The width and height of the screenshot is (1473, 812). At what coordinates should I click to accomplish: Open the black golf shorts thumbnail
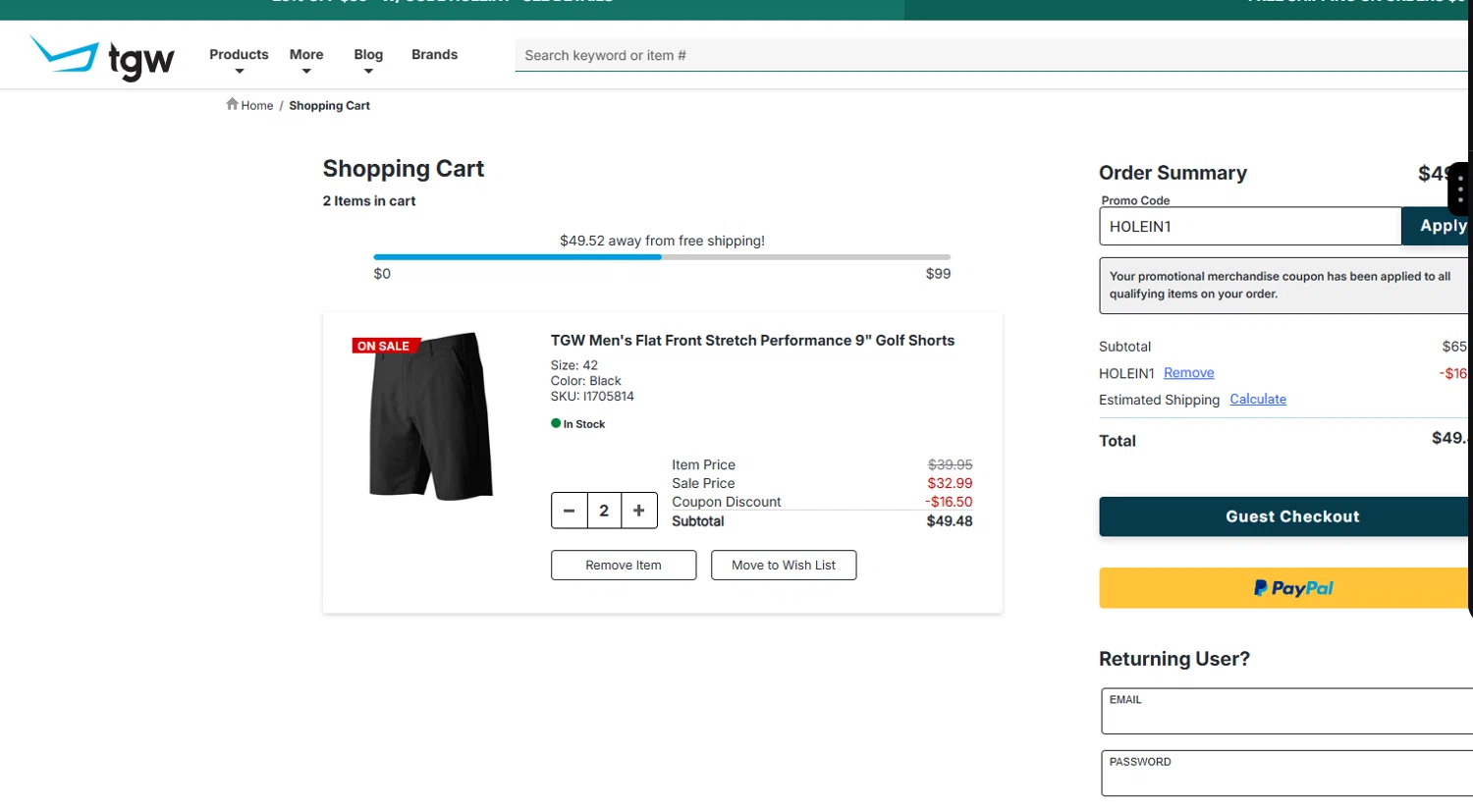click(x=430, y=415)
